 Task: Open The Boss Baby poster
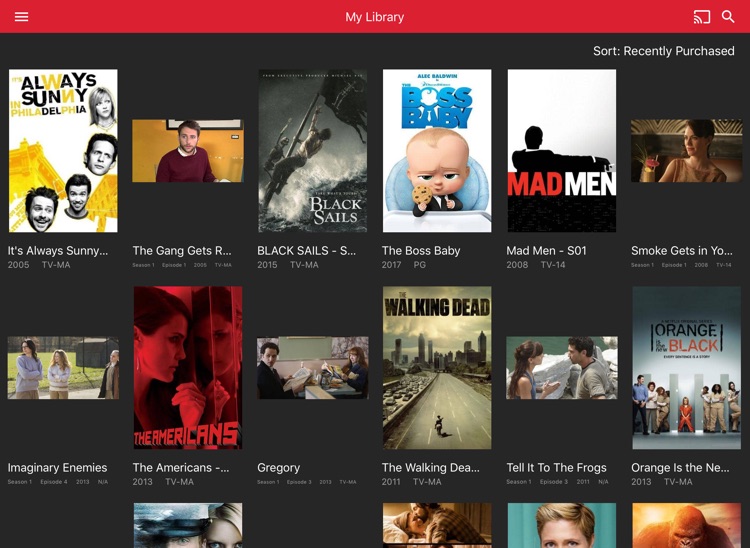pyautogui.click(x=437, y=151)
